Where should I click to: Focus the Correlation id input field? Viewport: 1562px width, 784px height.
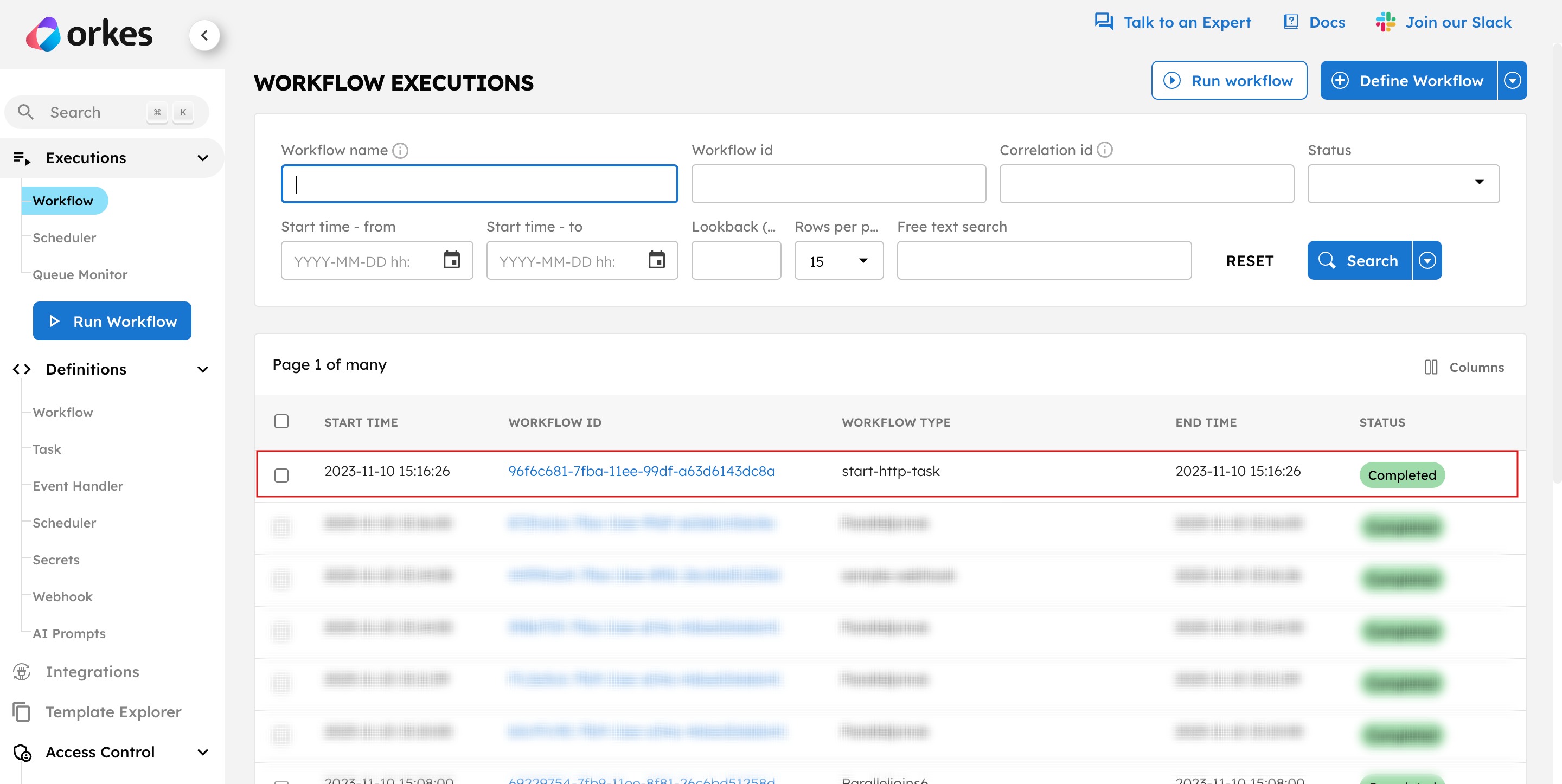click(x=1146, y=183)
